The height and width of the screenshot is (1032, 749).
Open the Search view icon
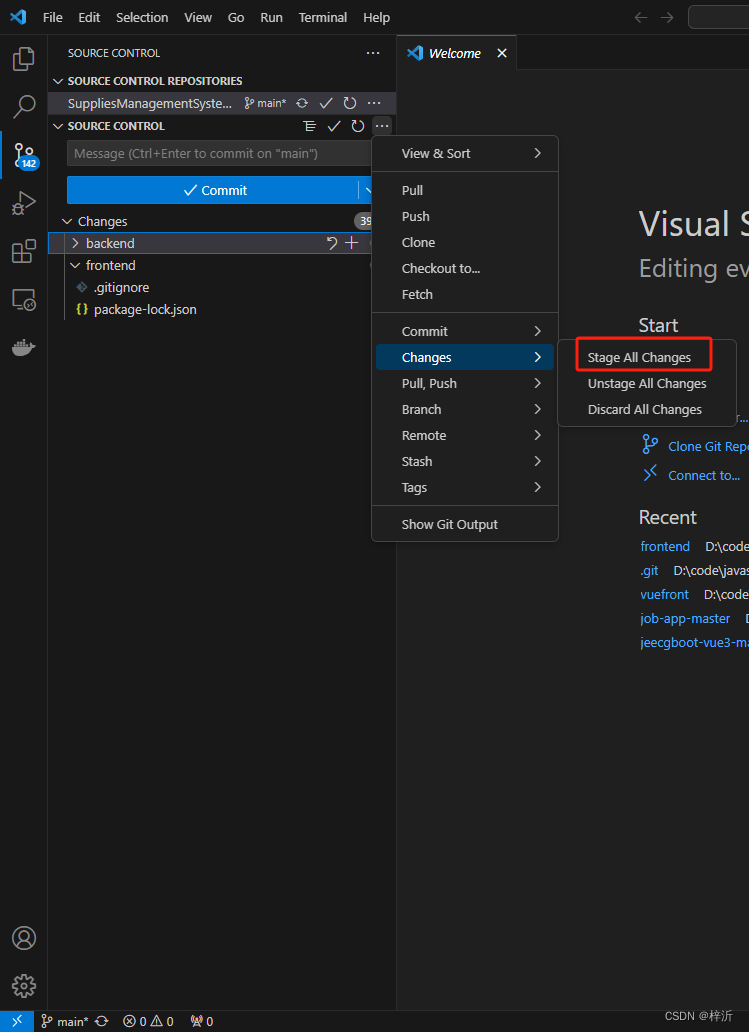pos(23,107)
